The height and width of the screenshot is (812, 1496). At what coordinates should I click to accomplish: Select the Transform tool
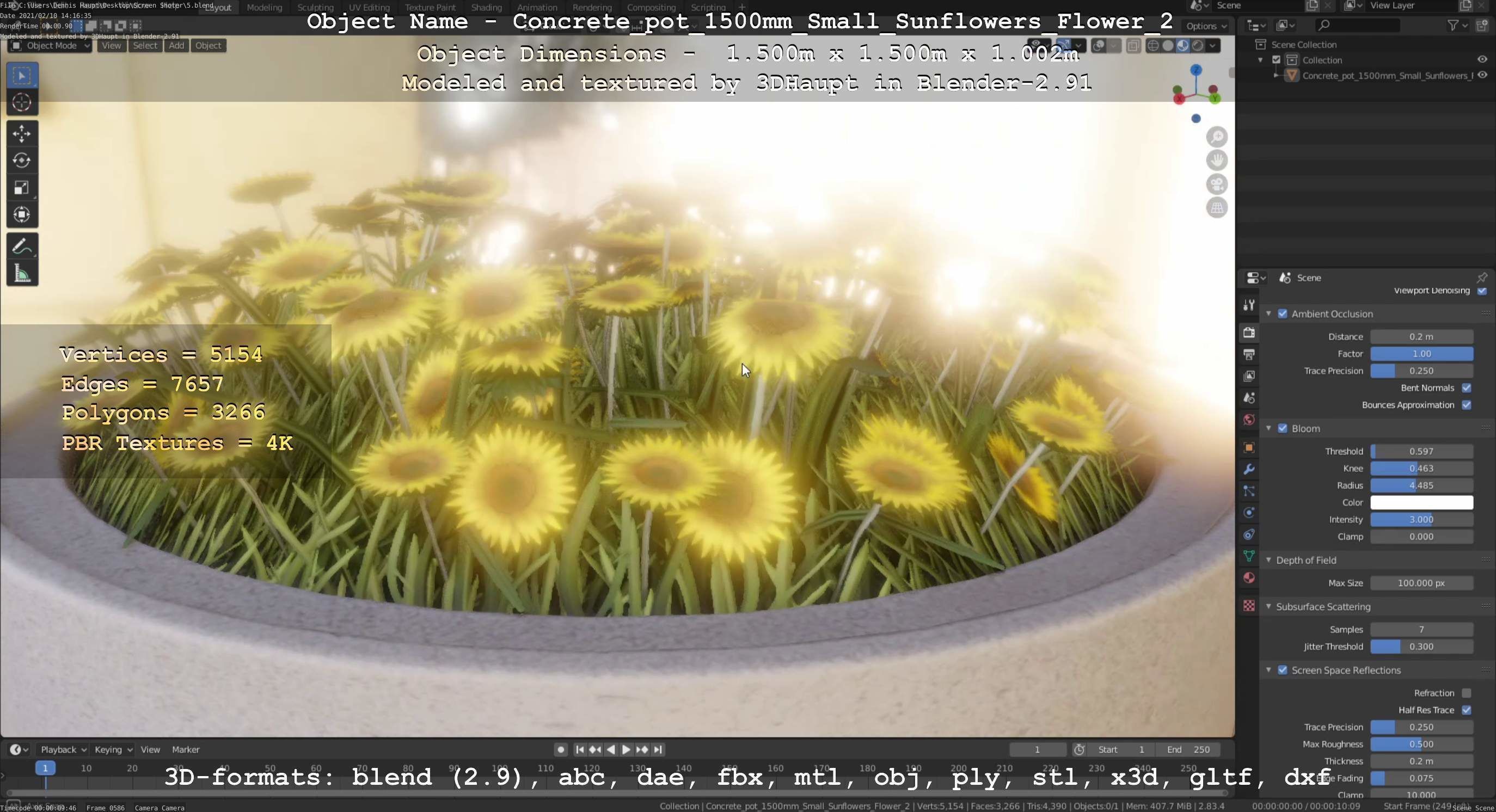click(x=22, y=215)
